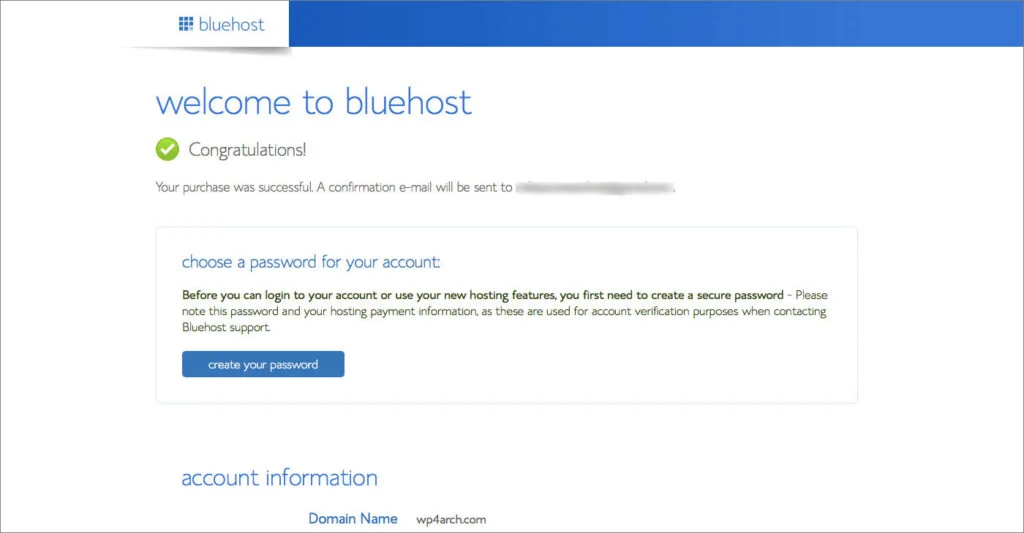1024x533 pixels.
Task: Click the "Congratulations!" text
Action: [x=247, y=150]
